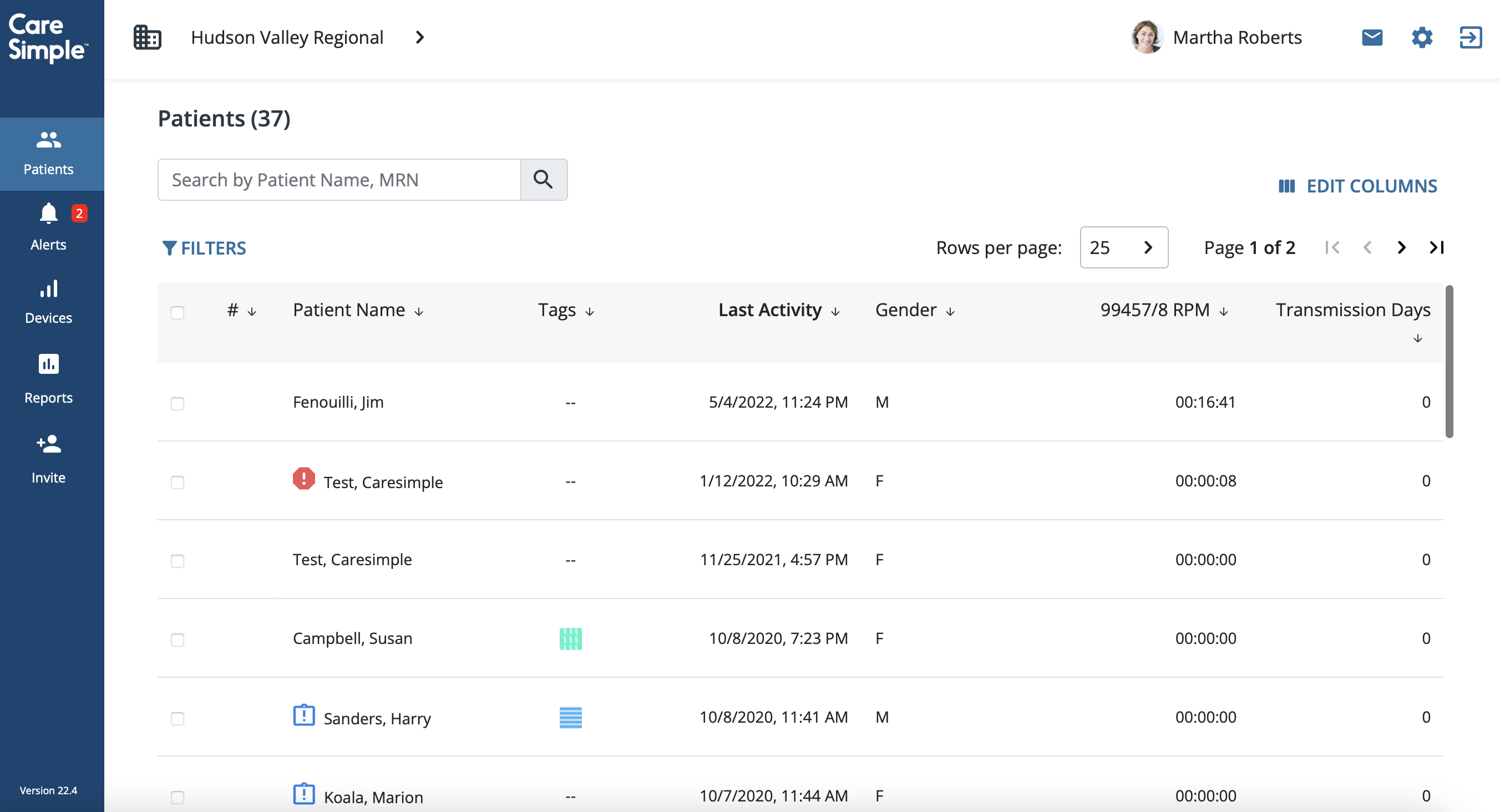1500x812 pixels.
Task: Click Campbell, Susan green tag swatch
Action: (570, 638)
